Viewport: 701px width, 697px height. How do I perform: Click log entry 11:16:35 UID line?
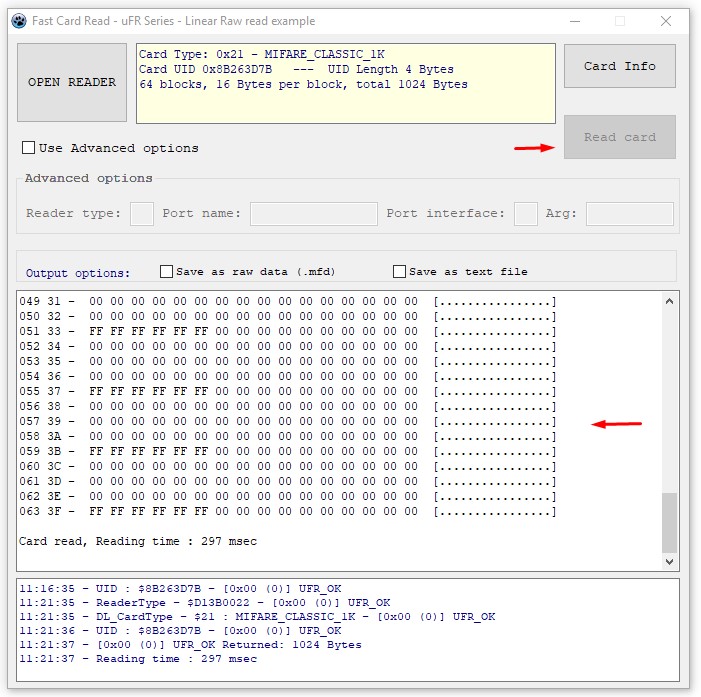click(180, 589)
